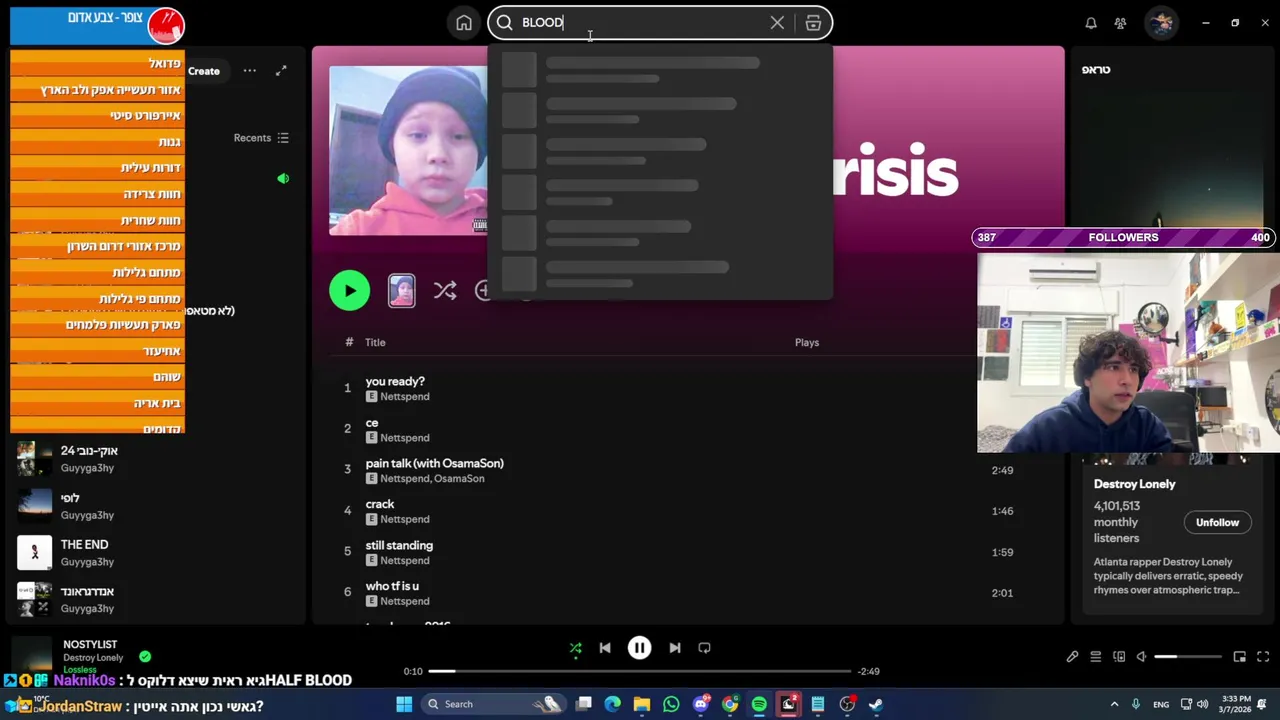Open the ENG language switcher
Screen dimensions: 1280x720
point(1161,705)
